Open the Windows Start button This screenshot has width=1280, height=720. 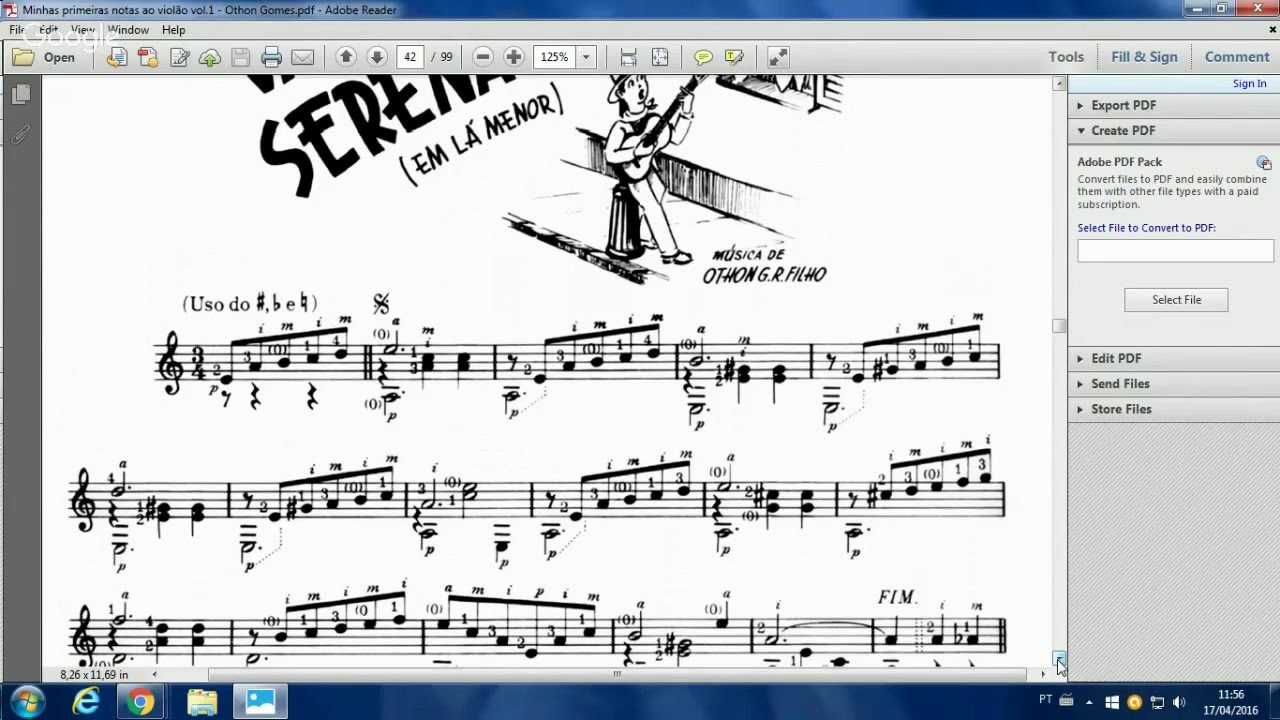click(27, 701)
